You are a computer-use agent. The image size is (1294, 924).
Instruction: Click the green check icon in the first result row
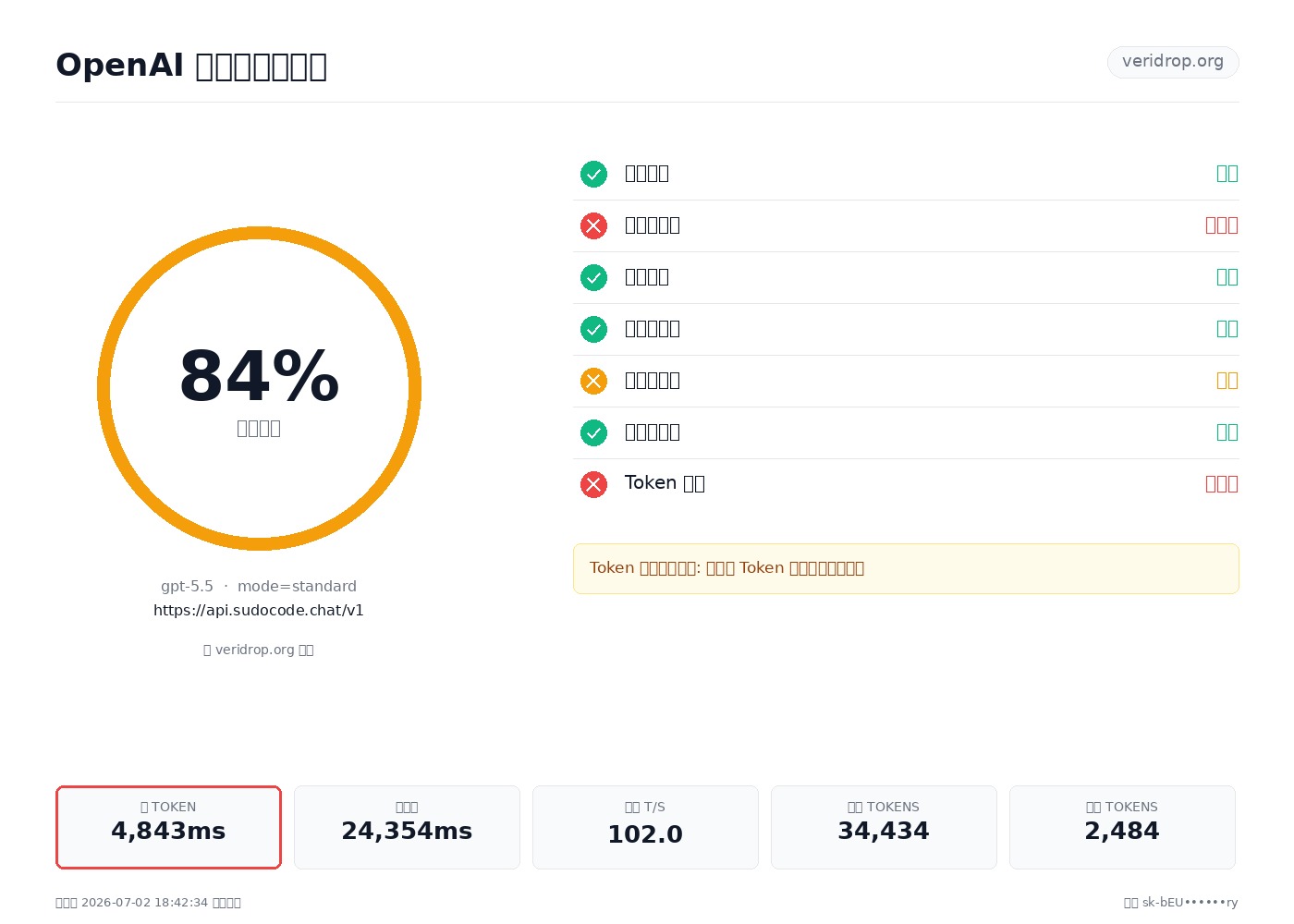(x=593, y=174)
